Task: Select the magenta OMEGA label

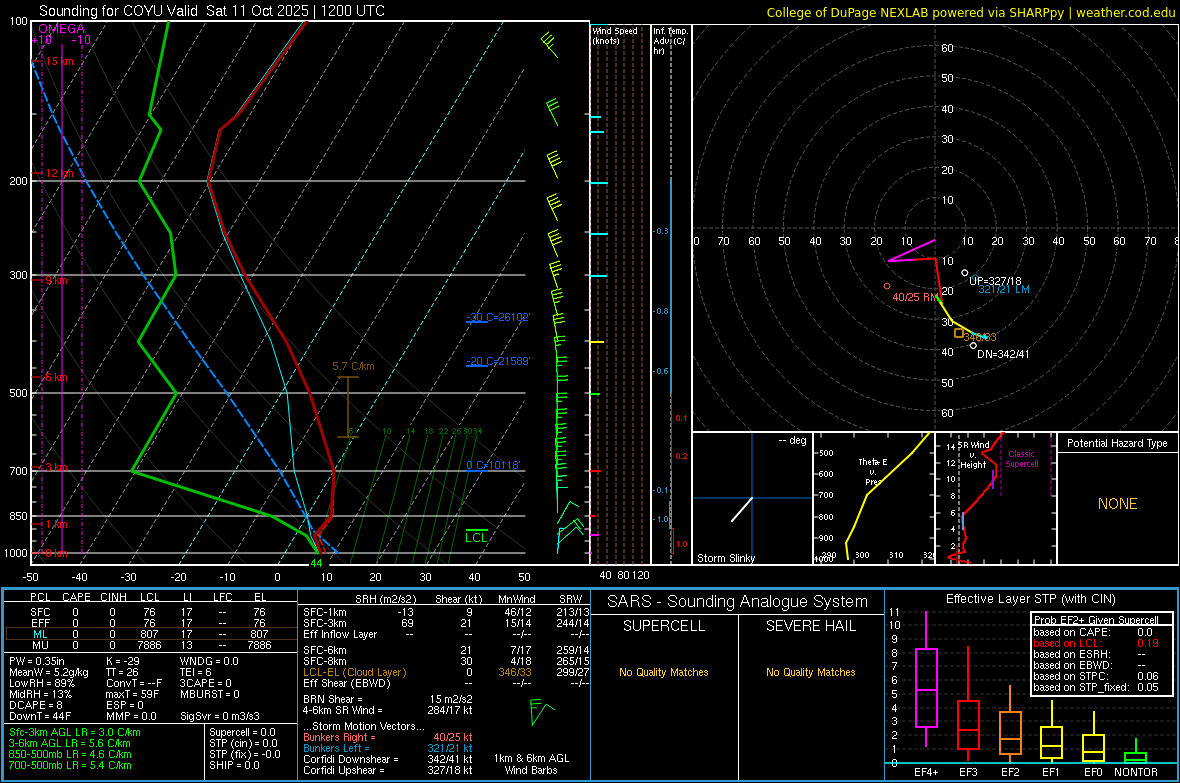Action: [x=61, y=29]
